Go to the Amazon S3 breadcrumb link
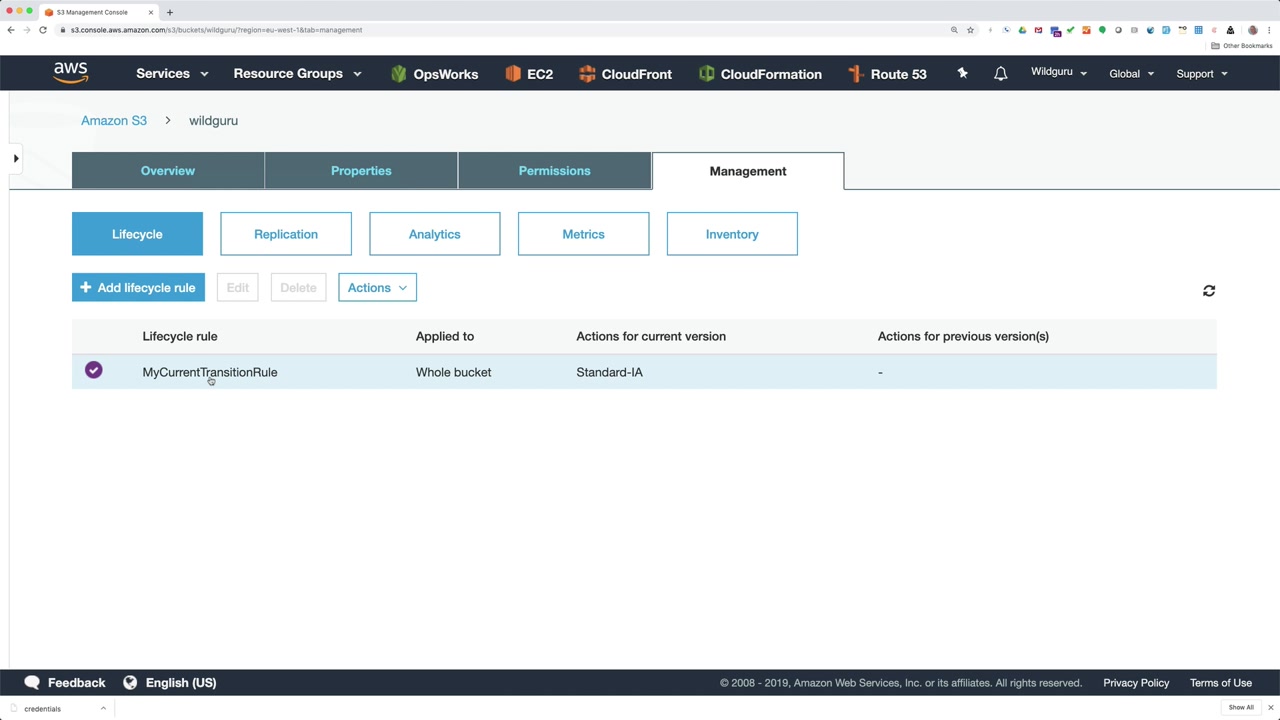 (x=114, y=120)
